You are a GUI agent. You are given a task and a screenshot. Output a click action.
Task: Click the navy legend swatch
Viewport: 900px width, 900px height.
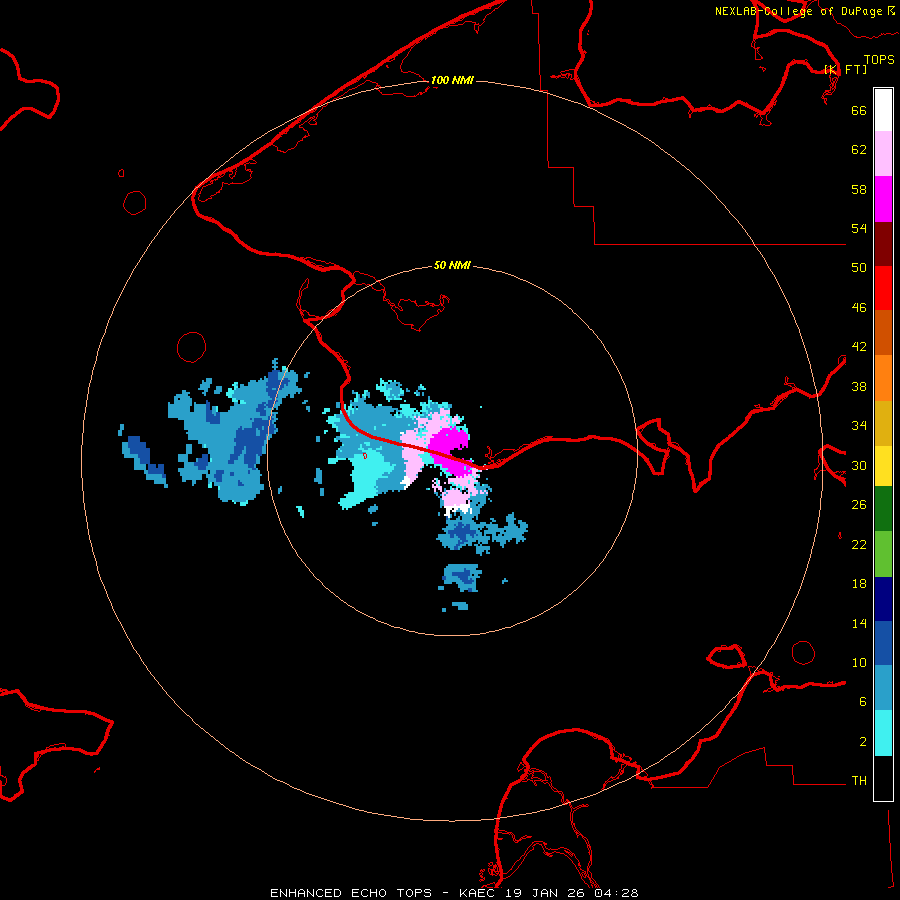[x=883, y=599]
